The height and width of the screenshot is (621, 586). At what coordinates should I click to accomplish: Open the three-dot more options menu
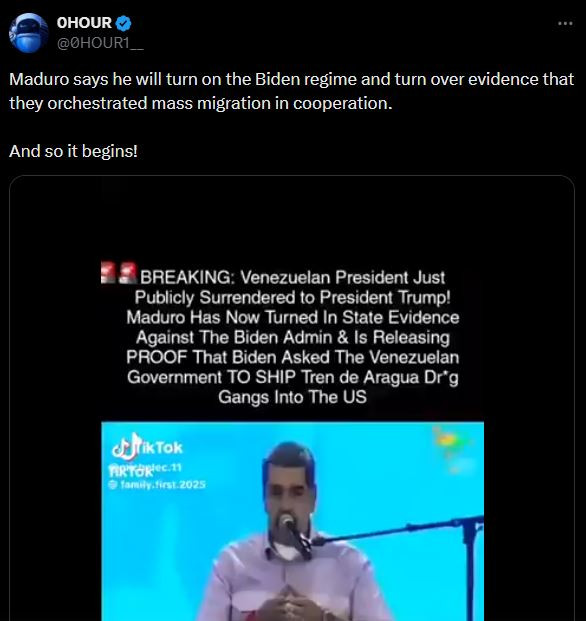coord(565,24)
